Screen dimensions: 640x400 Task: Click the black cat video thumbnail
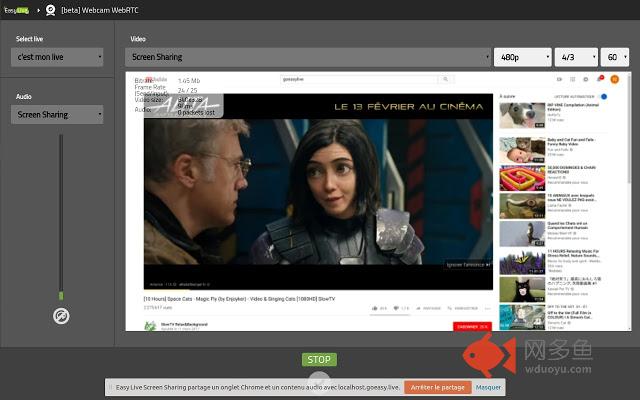tap(522, 289)
